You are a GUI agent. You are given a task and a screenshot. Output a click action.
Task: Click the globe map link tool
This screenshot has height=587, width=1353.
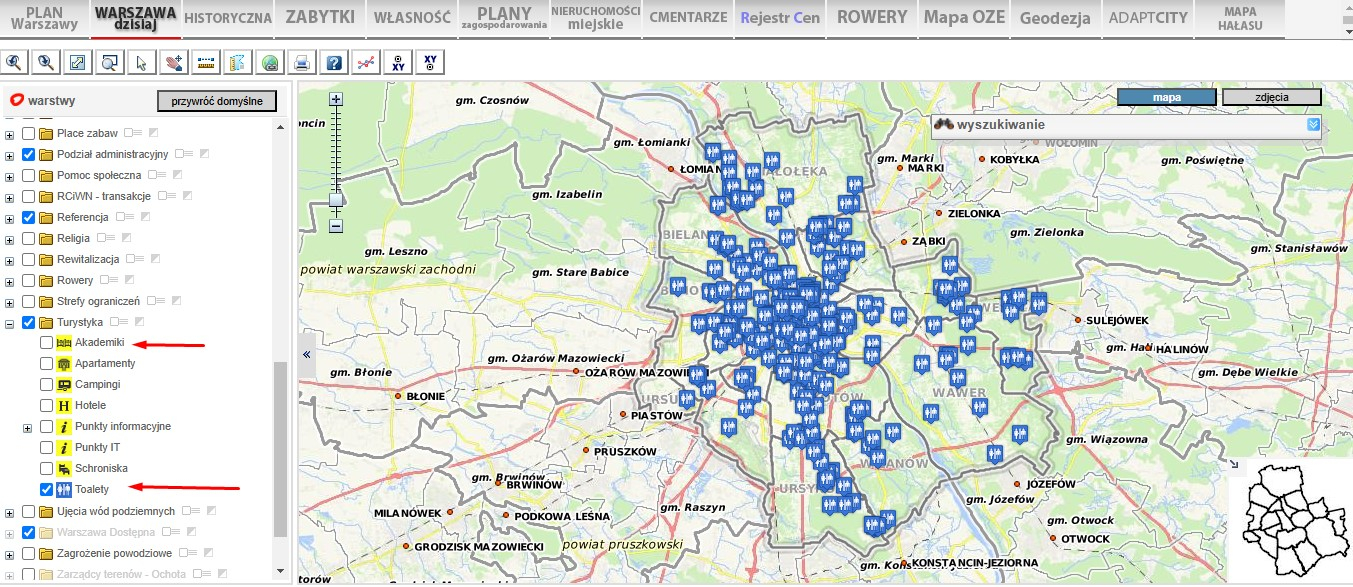click(x=269, y=62)
